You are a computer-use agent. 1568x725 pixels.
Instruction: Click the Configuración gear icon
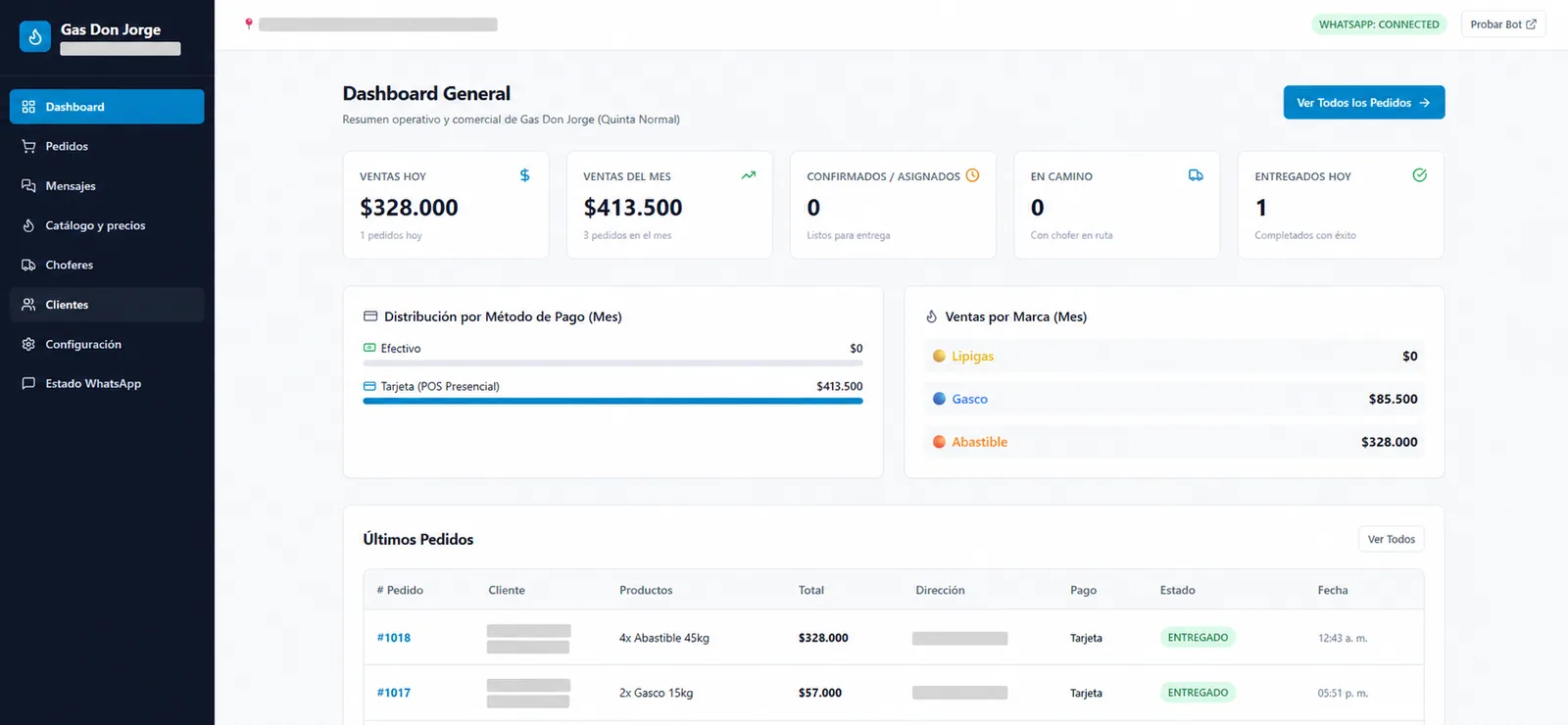28,344
